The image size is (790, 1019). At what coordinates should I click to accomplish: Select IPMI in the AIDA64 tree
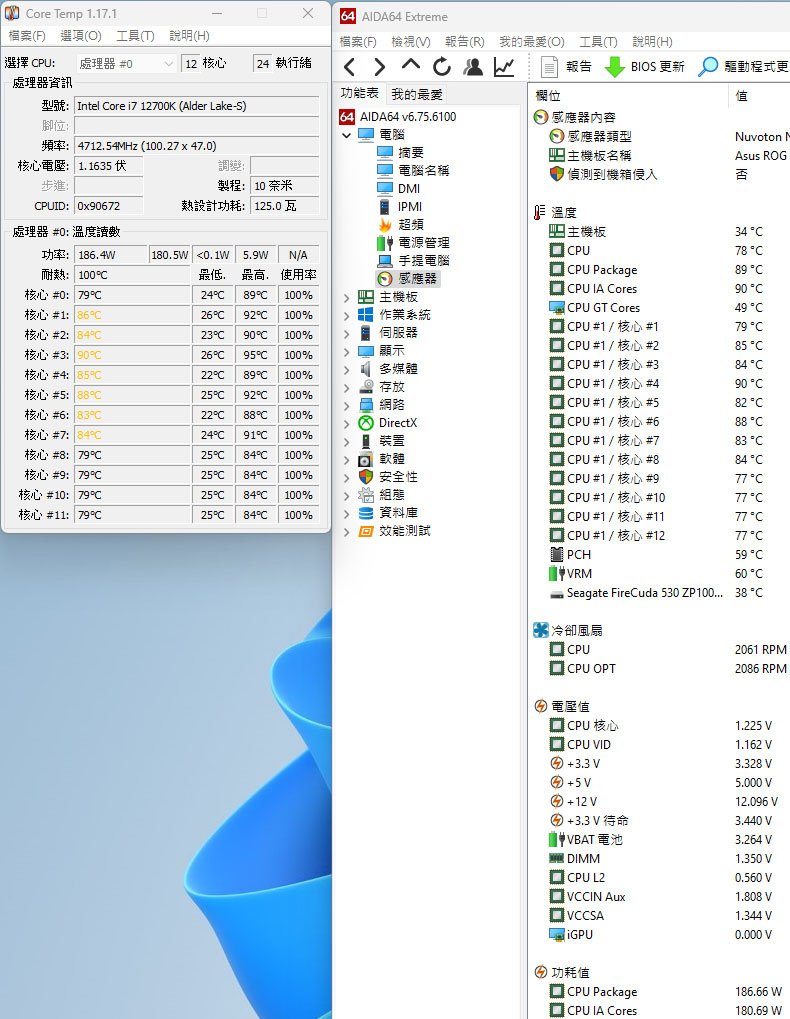(400, 207)
